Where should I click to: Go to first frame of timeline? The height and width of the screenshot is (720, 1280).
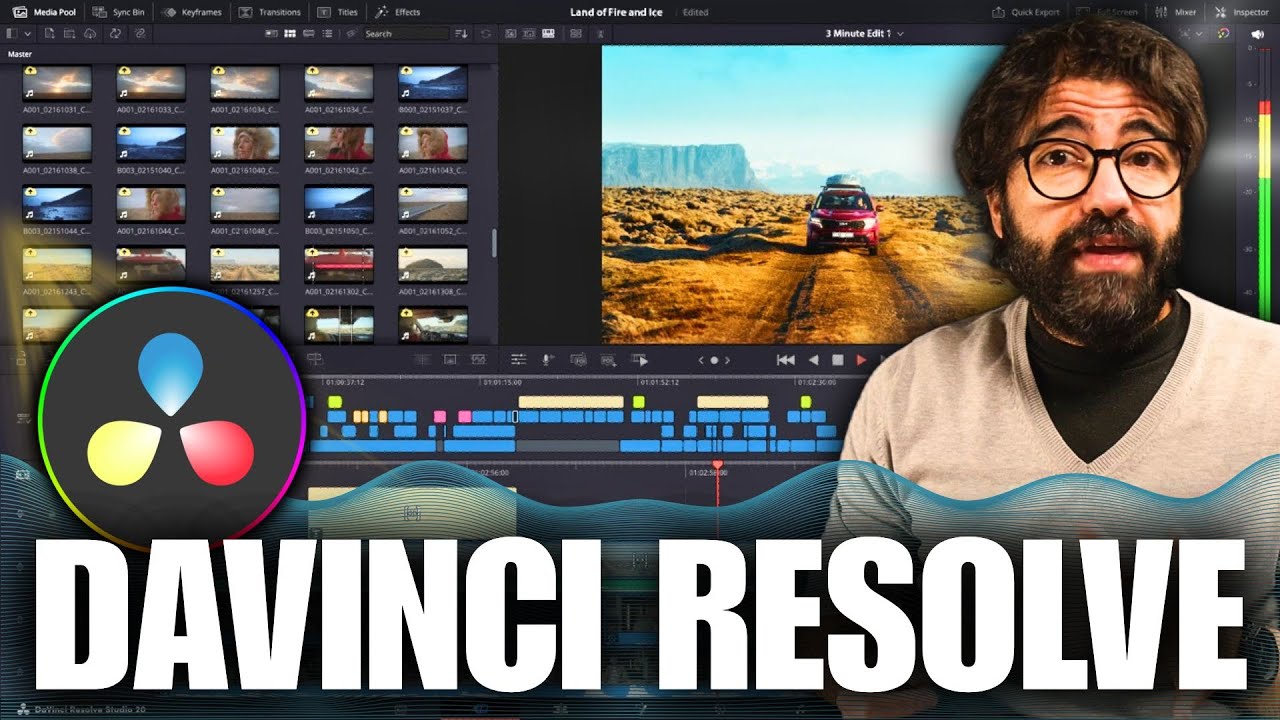coord(786,360)
